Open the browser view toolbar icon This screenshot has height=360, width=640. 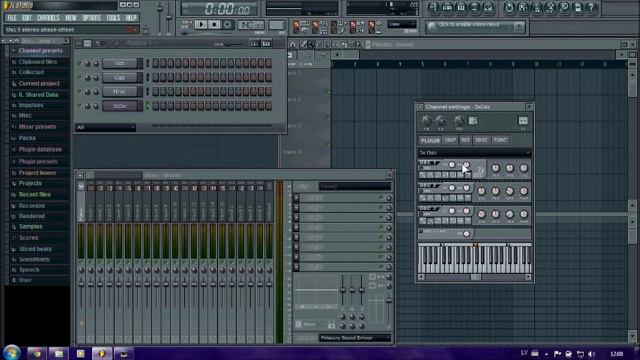point(475,7)
